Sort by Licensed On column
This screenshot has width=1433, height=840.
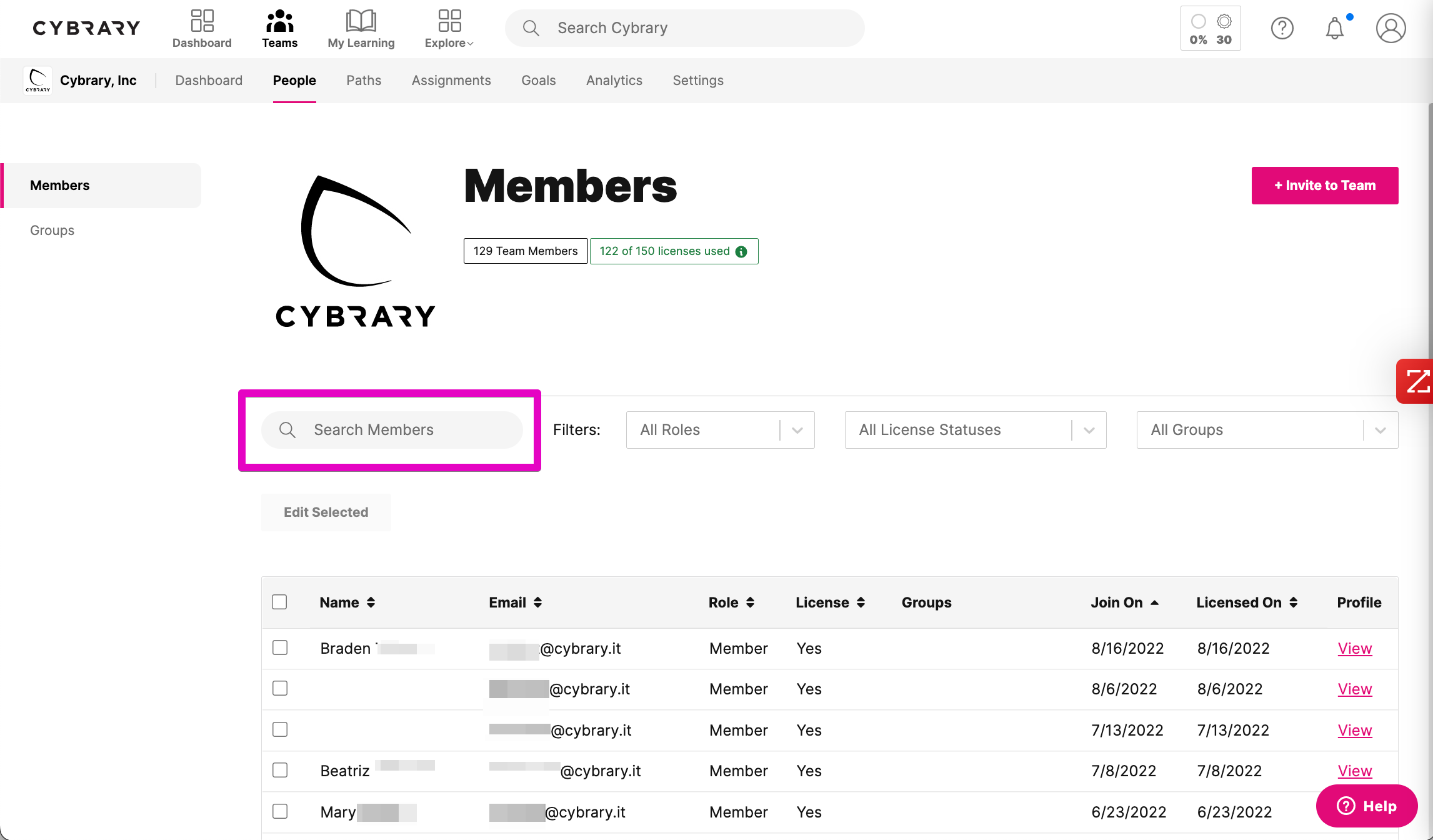point(1247,602)
